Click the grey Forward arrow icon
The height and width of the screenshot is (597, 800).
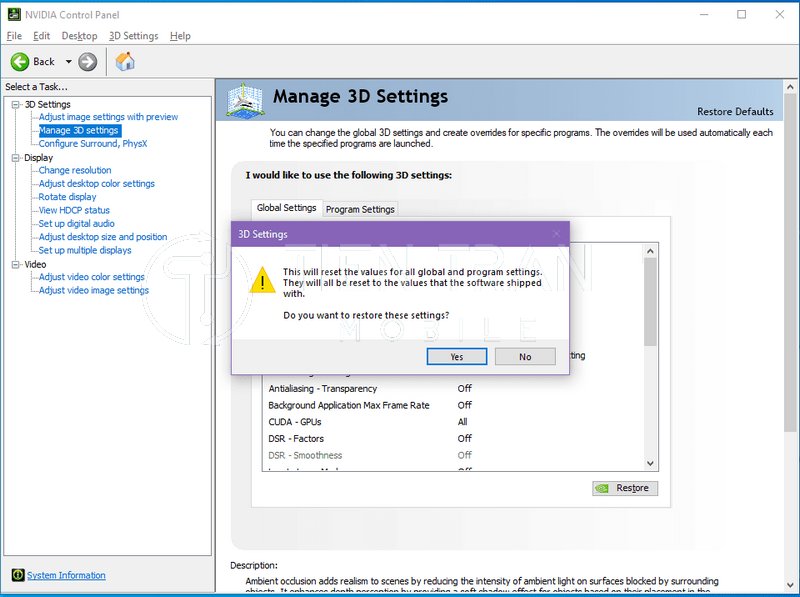[87, 62]
